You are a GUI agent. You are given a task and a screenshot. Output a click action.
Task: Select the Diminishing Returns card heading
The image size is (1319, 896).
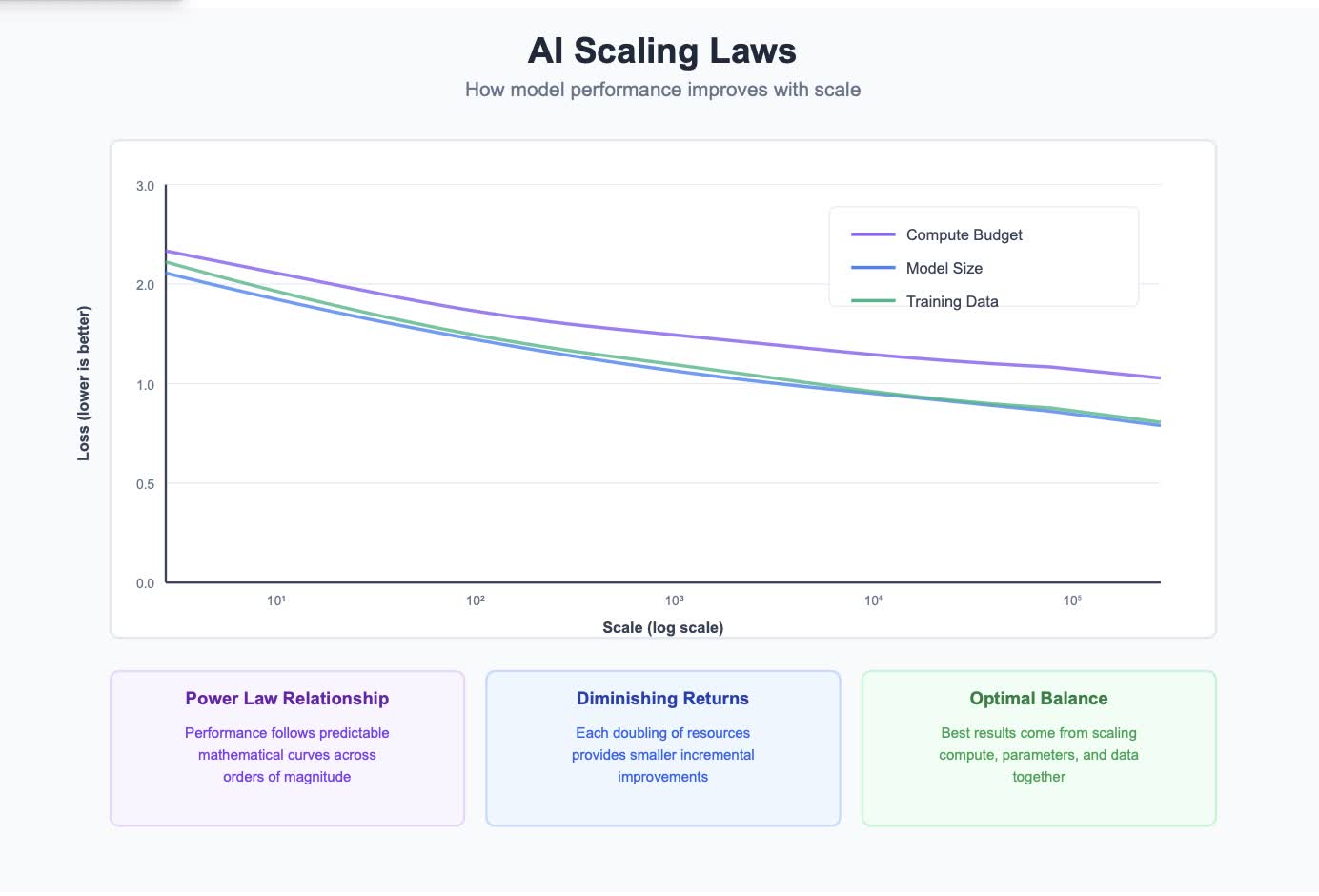pos(662,698)
